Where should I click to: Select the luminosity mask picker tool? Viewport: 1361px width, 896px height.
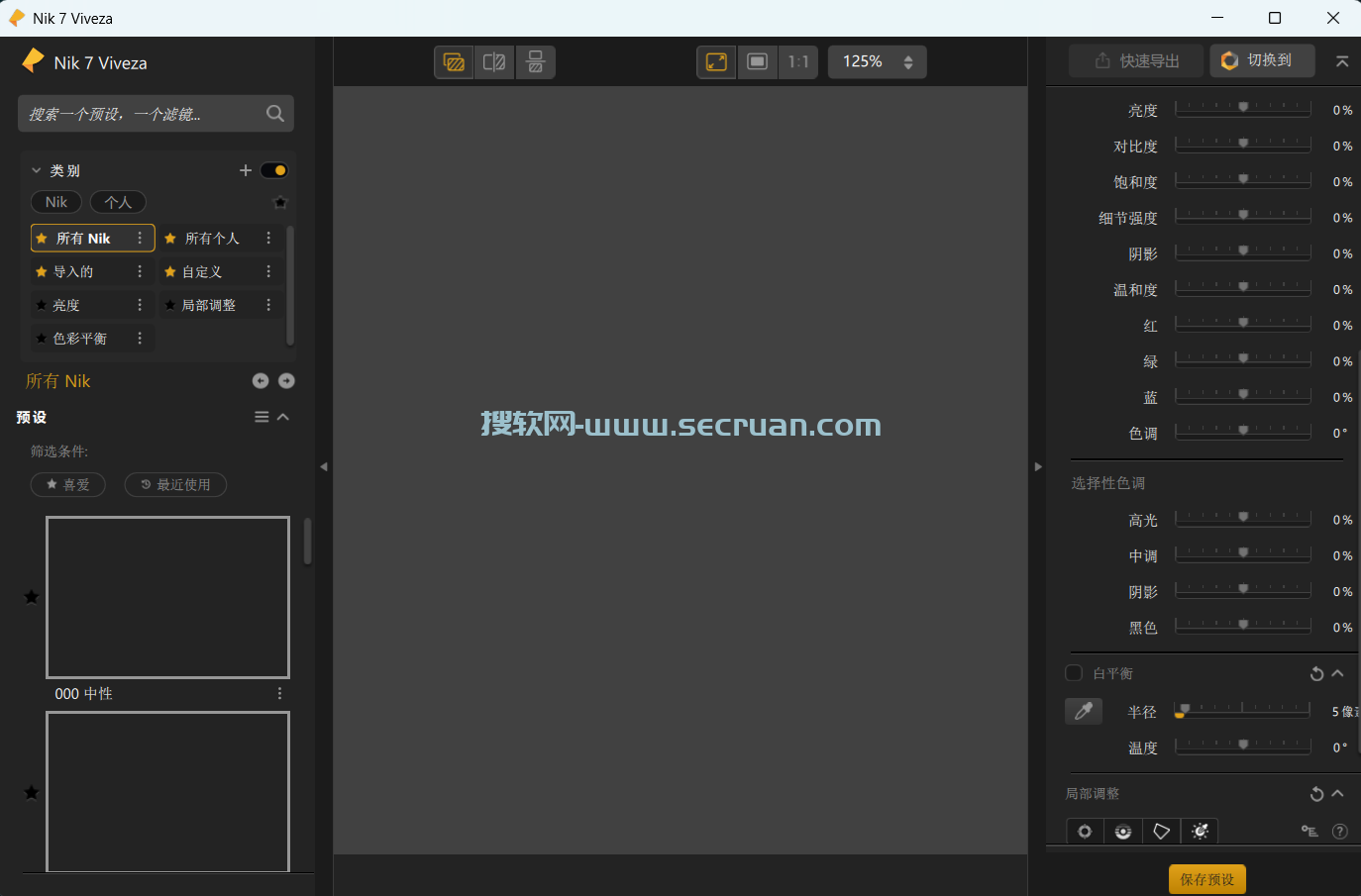coord(1200,832)
